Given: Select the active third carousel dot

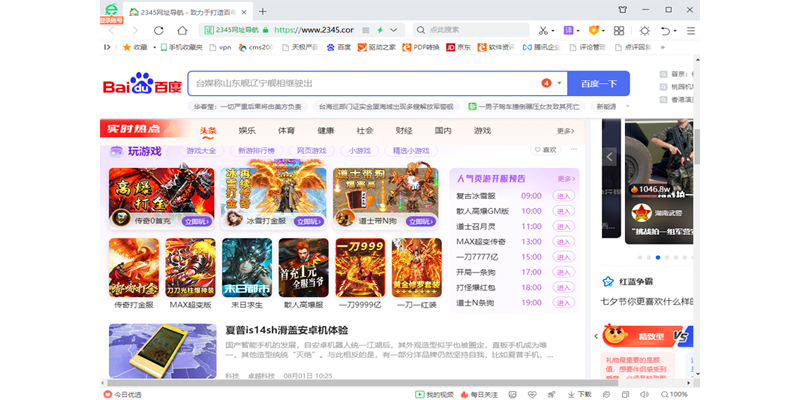Looking at the screenshot, I should 658,258.
